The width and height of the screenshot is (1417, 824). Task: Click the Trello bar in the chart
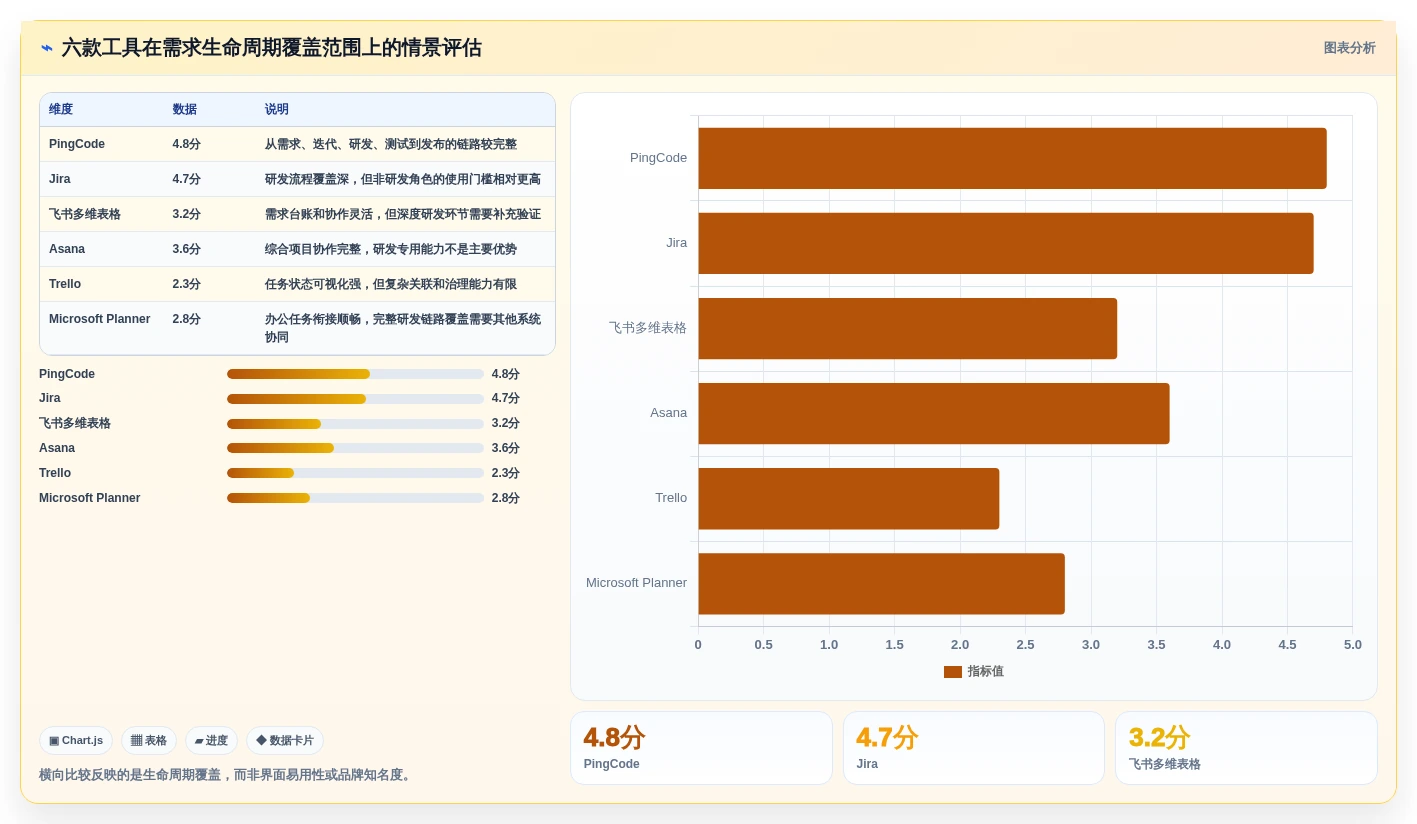coord(848,498)
